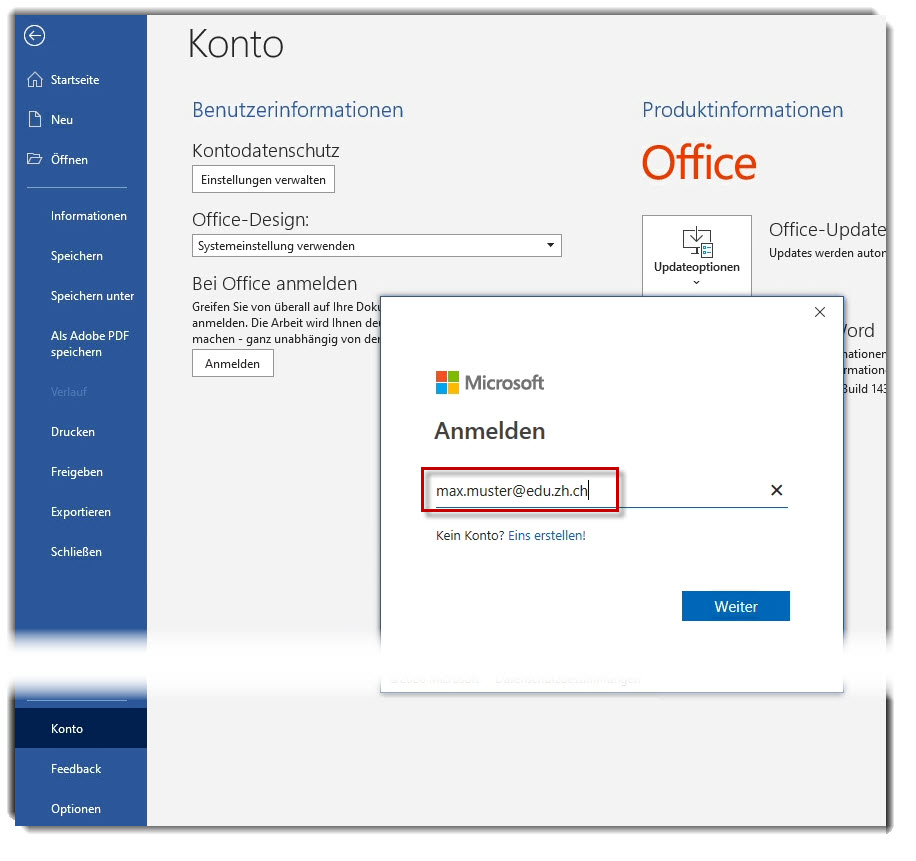Click the Einstellungen verwalten button
The image size is (916, 861).
263,180
